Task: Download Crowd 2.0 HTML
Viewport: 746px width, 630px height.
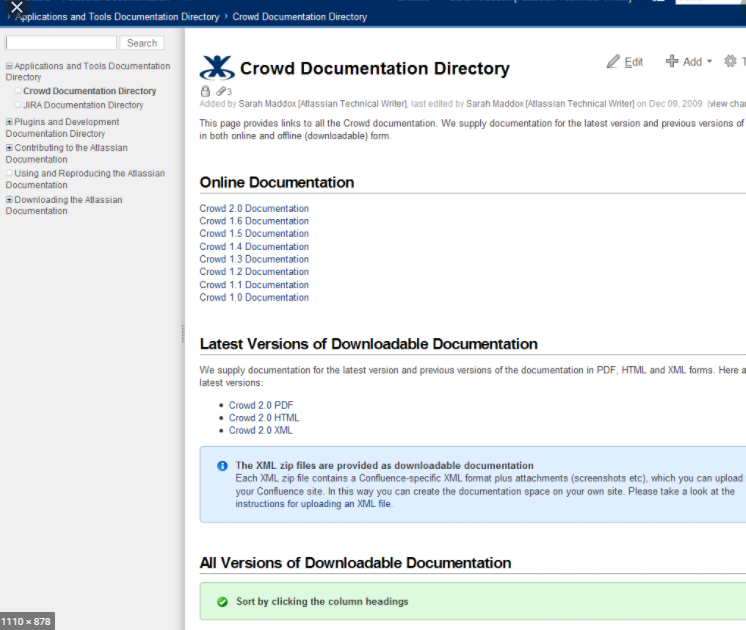Action: pos(264,418)
